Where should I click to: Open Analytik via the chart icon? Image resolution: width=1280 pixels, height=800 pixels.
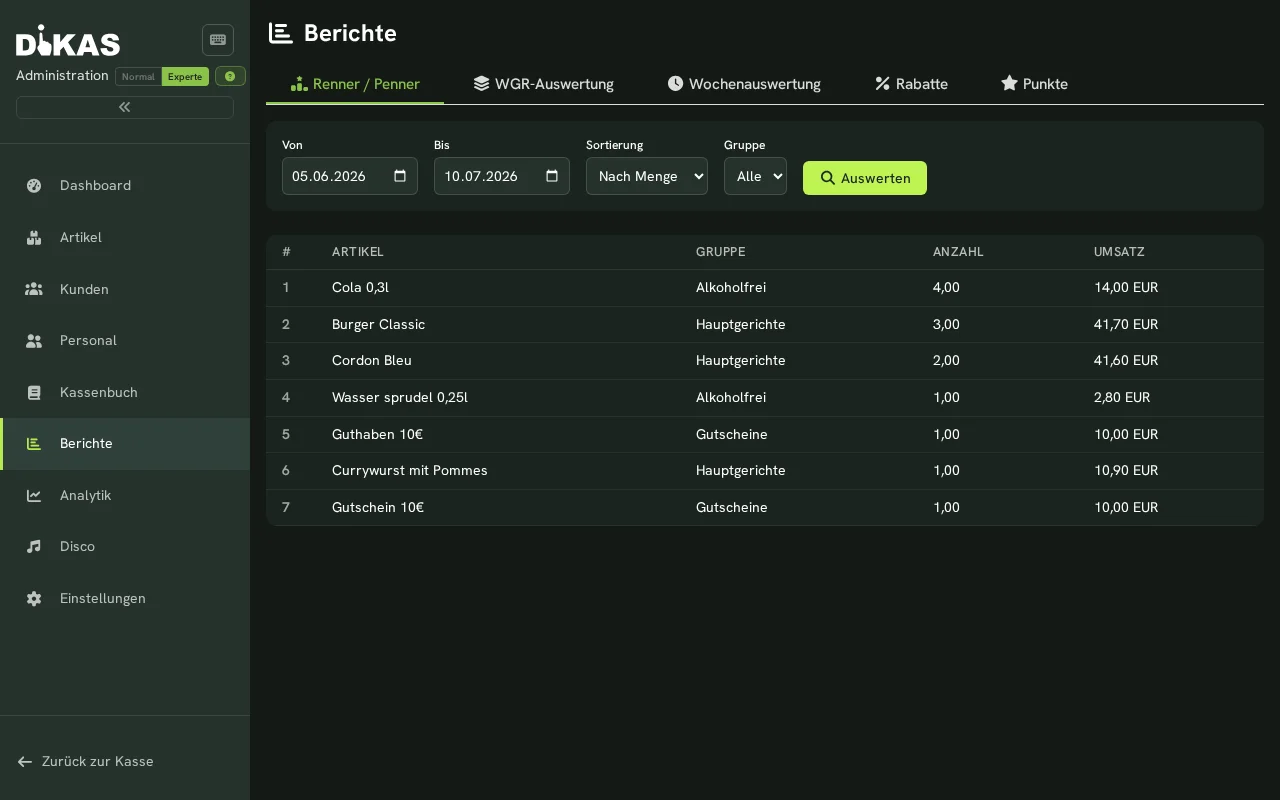34,495
